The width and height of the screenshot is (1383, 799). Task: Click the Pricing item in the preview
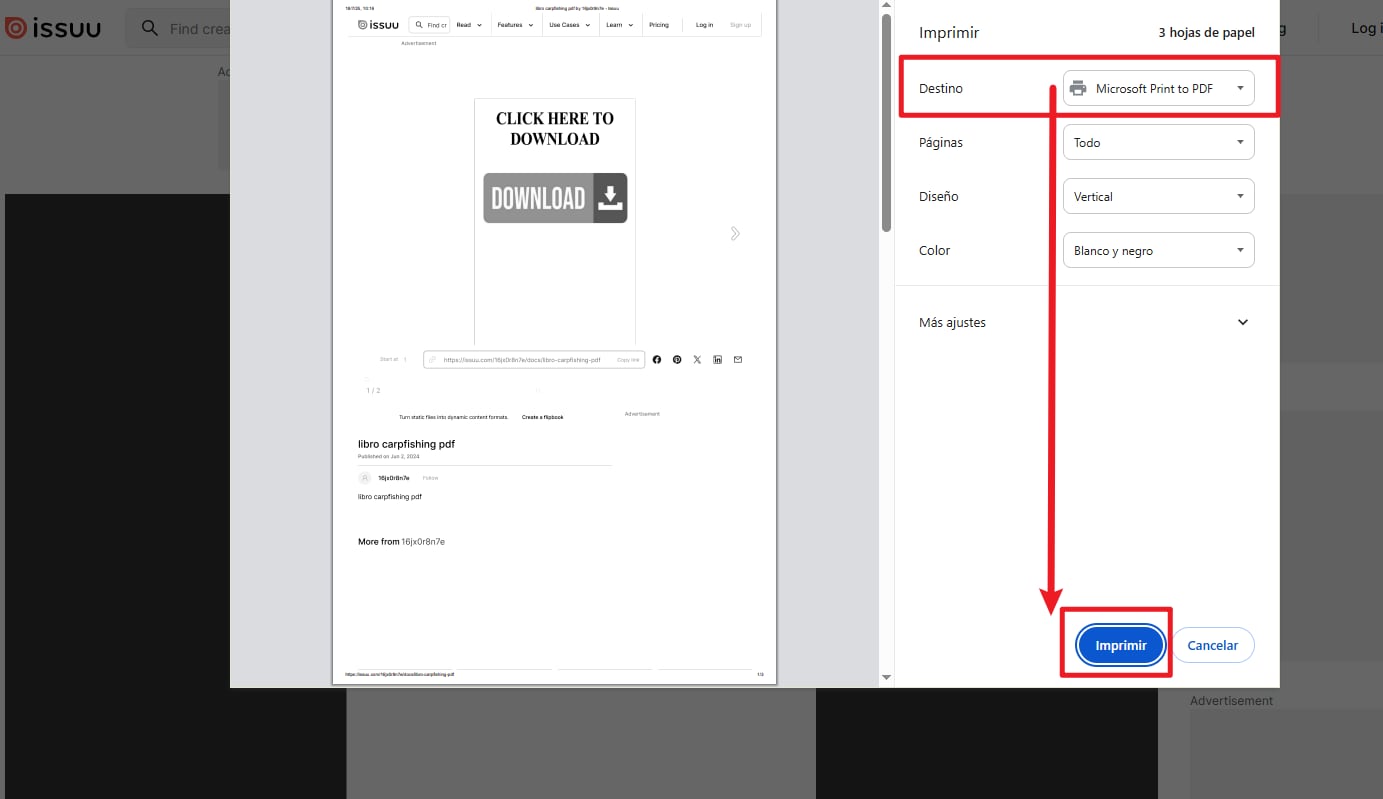pyautogui.click(x=659, y=24)
